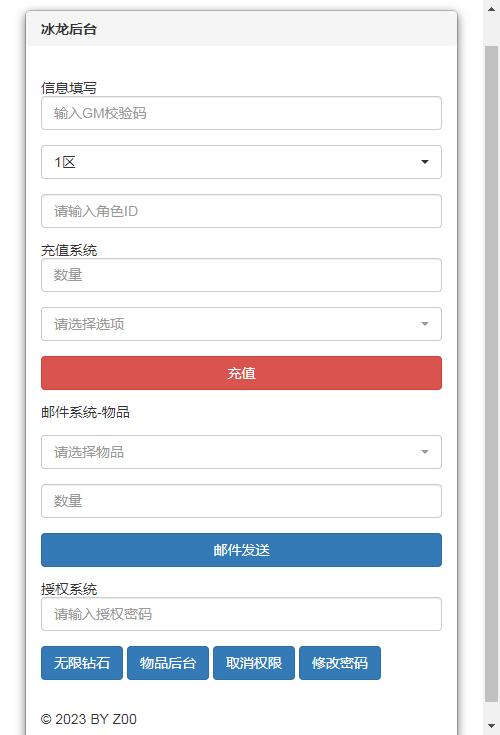Open the 1区 server dropdown

(241, 162)
